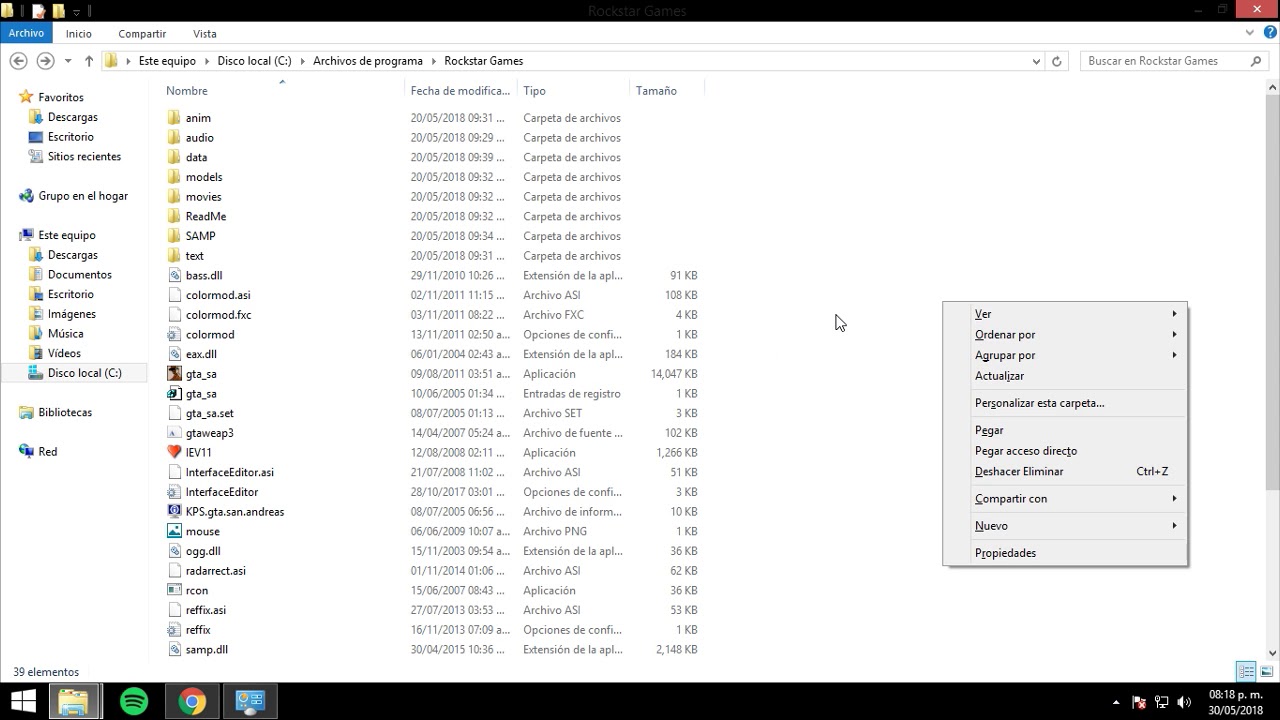Image resolution: width=1280 pixels, height=720 pixels.
Task: Open the Control Panel taskbar icon
Action: coord(249,701)
